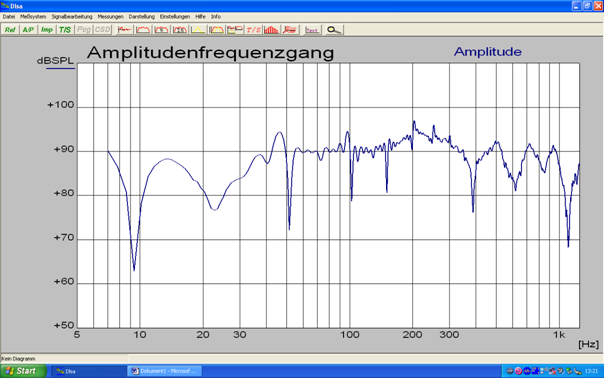Click the red T/S toolbar icon
Image resolution: width=605 pixels, height=379 pixels.
253,30
